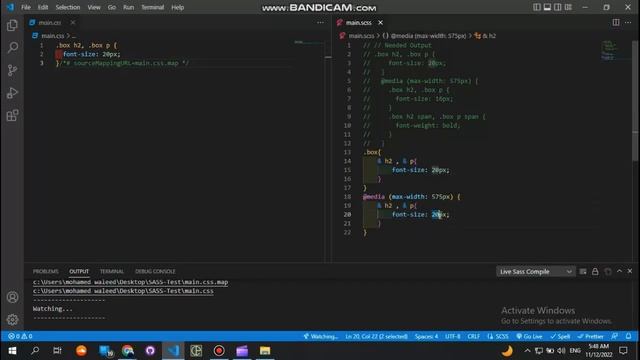The image size is (640, 360).
Task: Open More Actions for main.scss editor group
Action: [x=628, y=22]
